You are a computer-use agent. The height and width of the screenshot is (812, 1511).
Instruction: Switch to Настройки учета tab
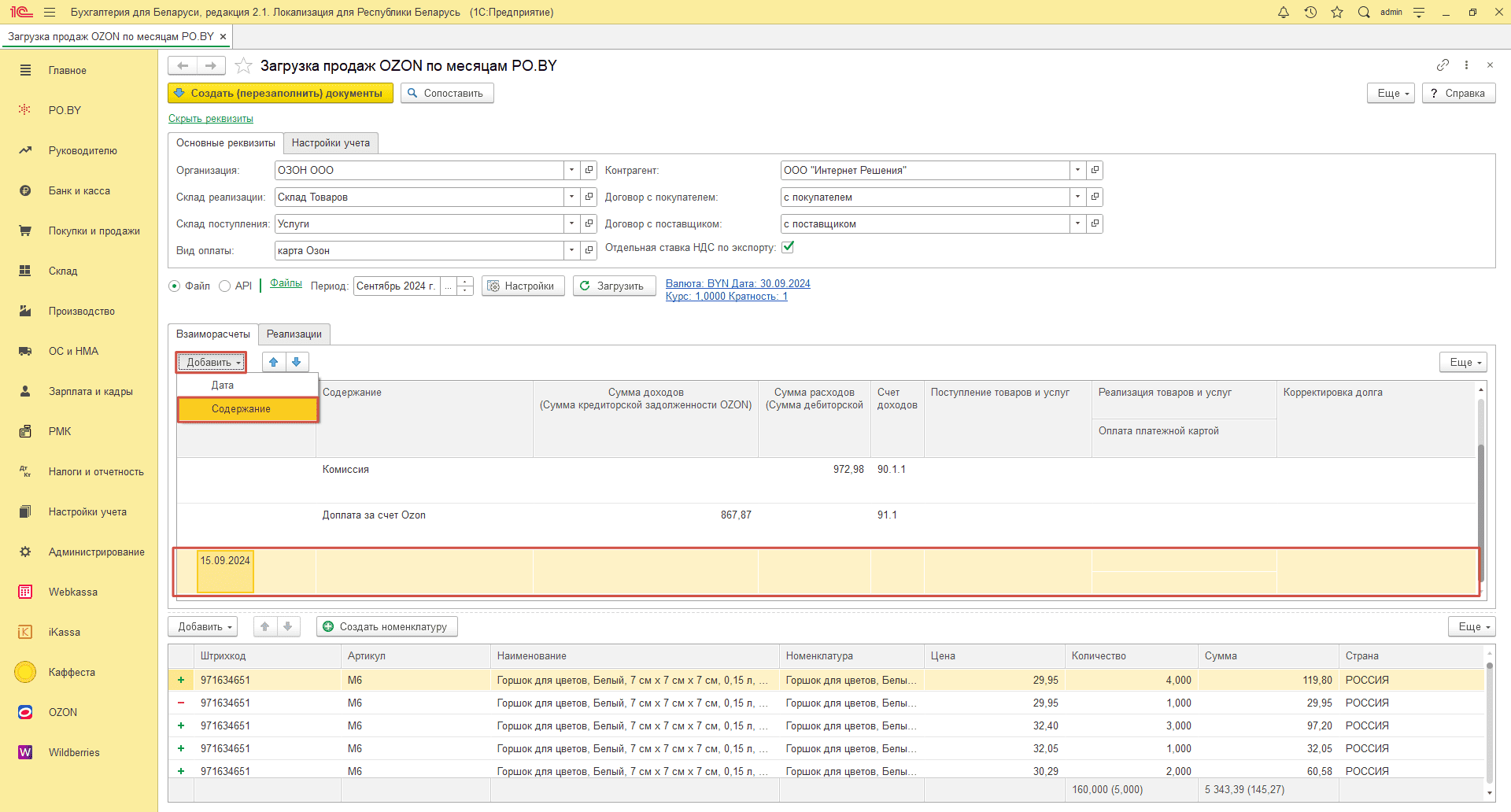click(331, 142)
